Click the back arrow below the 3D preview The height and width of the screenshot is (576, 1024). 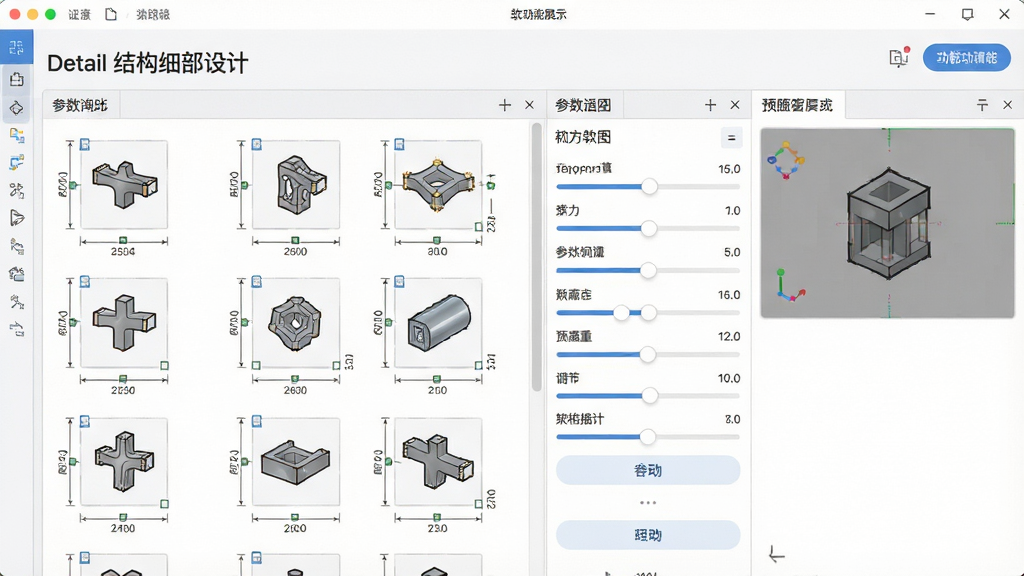click(776, 554)
